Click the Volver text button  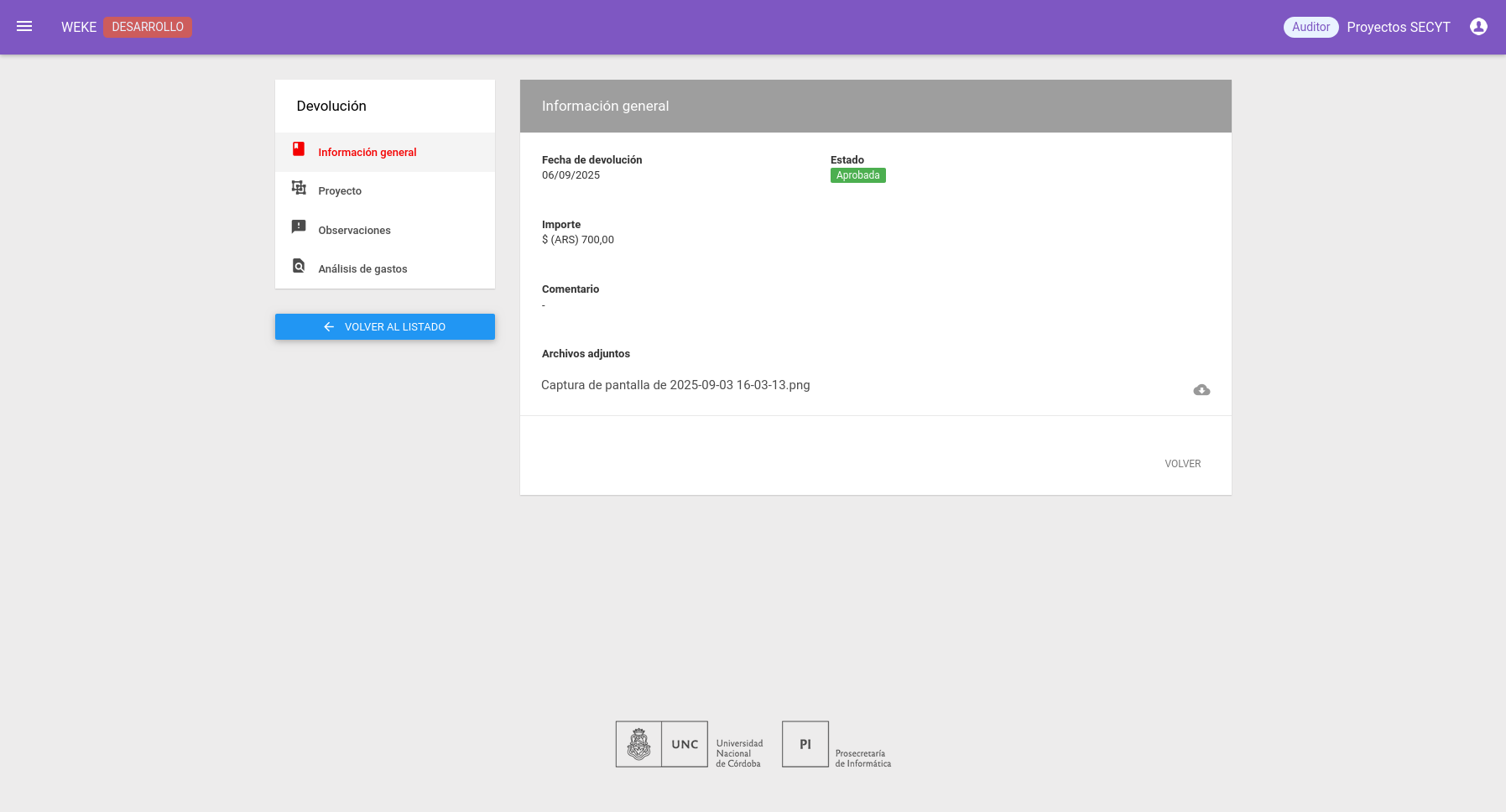point(1182,464)
